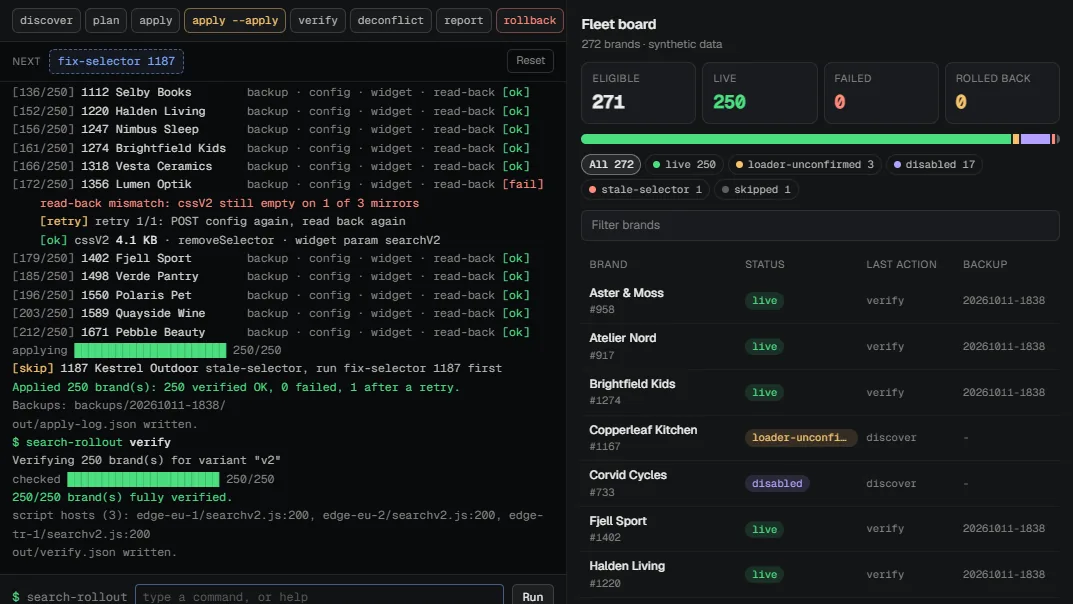Click Corvid Cycles disabled status badge
Viewport: 1073px width, 604px height.
point(777,484)
